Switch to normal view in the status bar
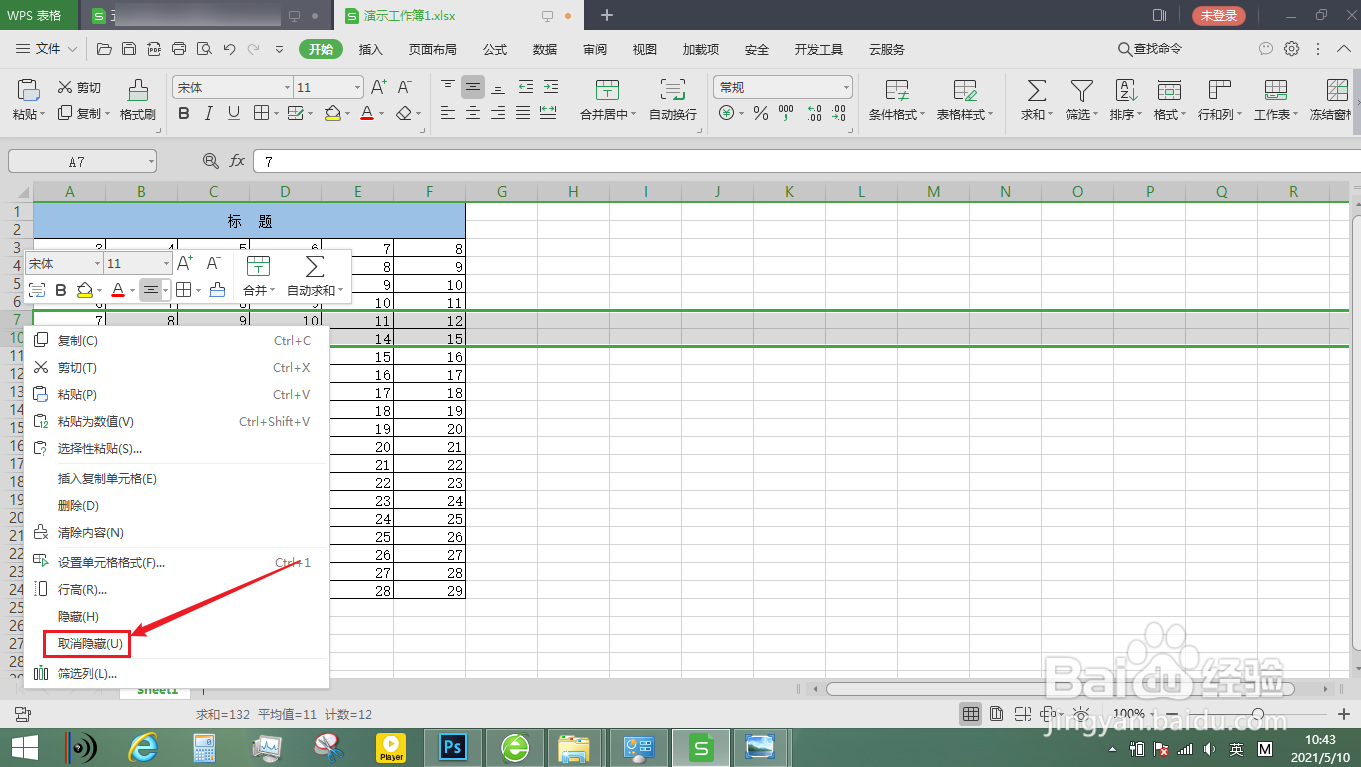 click(x=970, y=713)
